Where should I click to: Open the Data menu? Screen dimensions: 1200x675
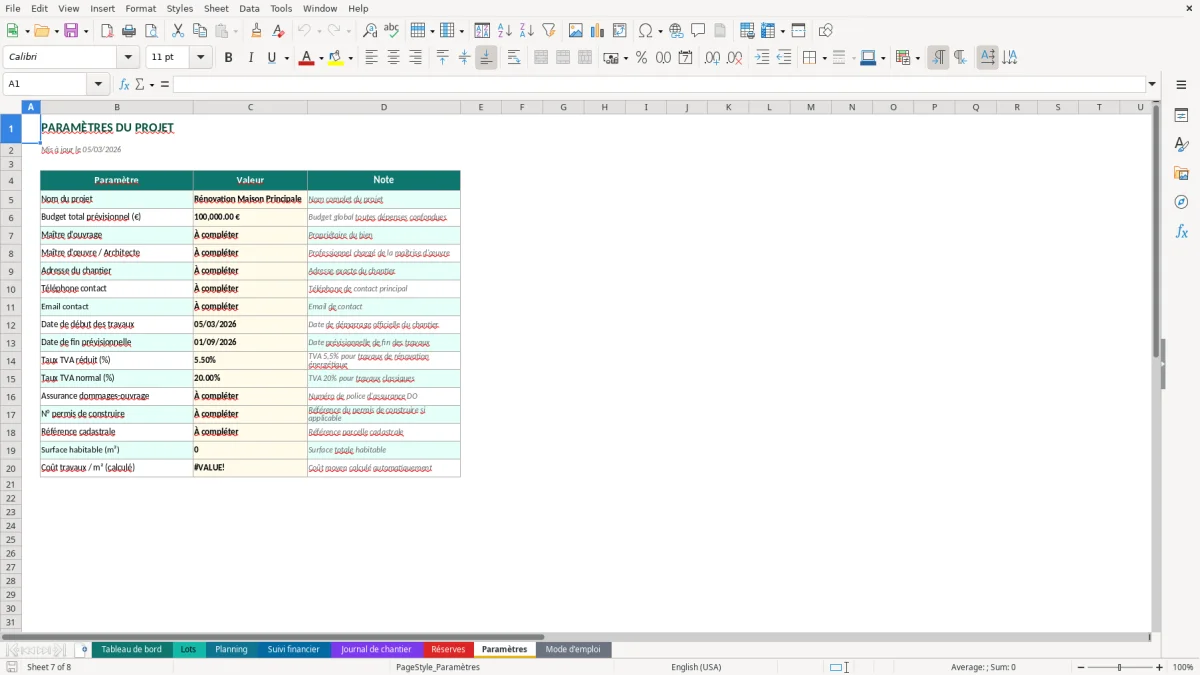[x=249, y=8]
